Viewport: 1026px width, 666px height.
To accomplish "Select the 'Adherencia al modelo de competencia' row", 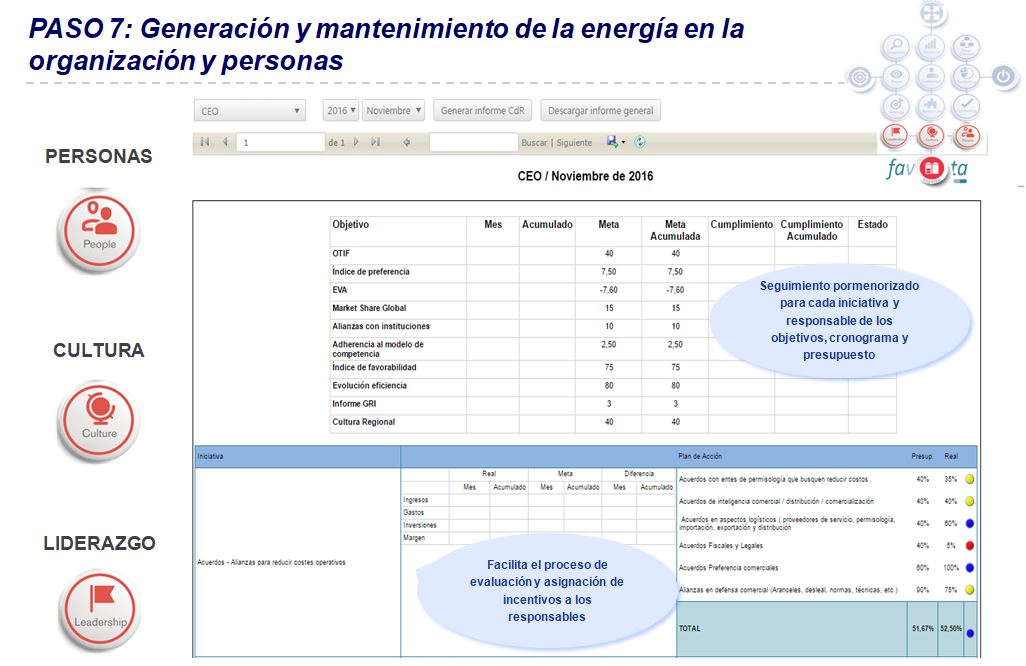I will click(613, 348).
